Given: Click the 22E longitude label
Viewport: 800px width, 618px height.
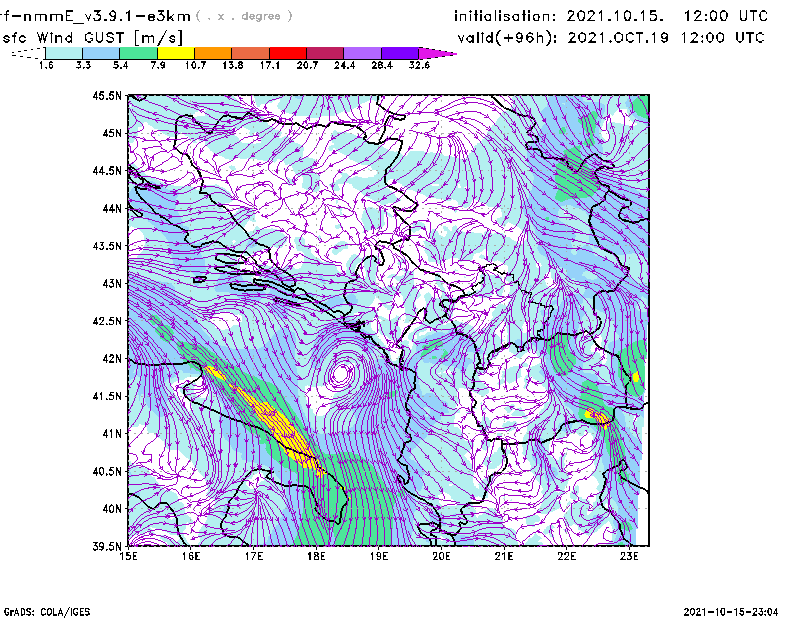Looking at the screenshot, I should coord(566,556).
